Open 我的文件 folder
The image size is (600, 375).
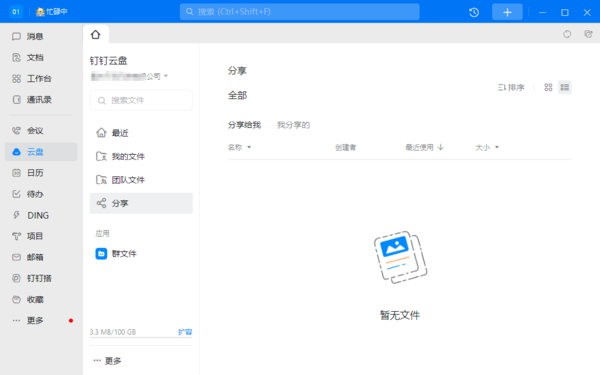[x=141, y=157]
